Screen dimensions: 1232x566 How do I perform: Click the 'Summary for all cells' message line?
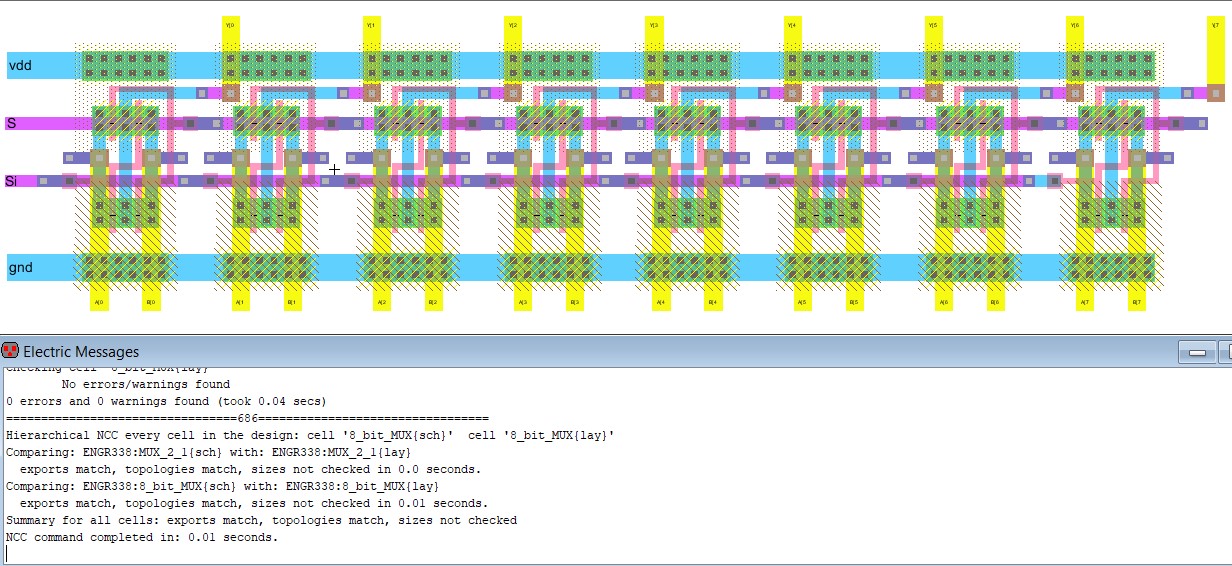261,520
